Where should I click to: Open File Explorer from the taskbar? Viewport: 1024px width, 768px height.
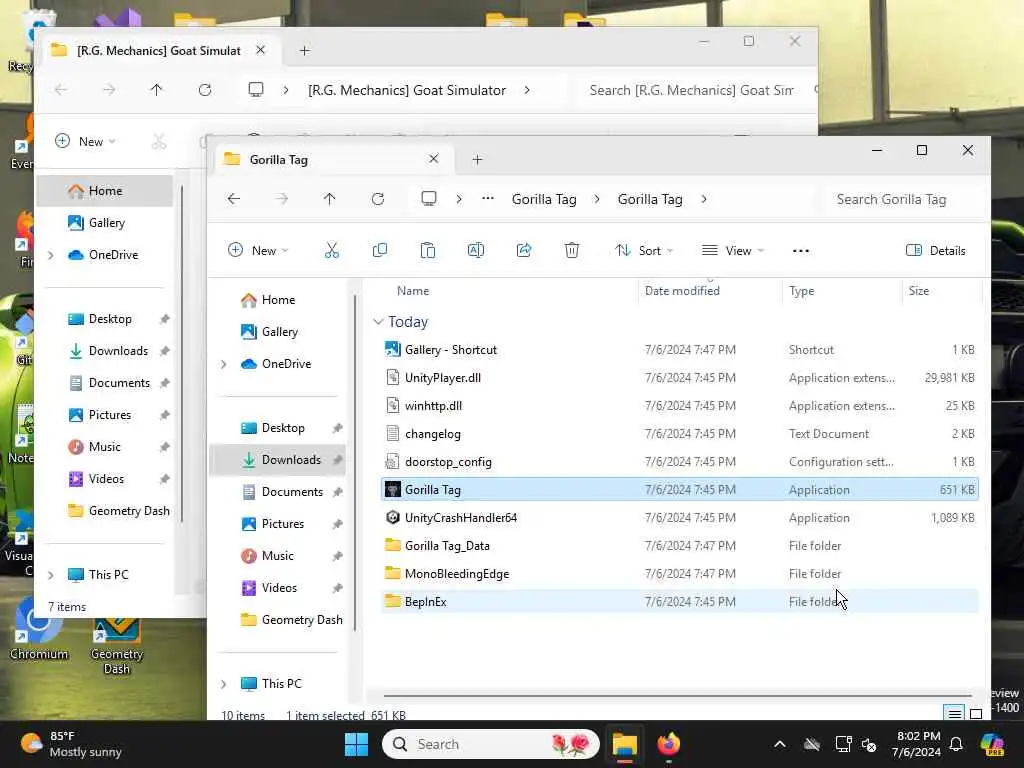(x=625, y=744)
